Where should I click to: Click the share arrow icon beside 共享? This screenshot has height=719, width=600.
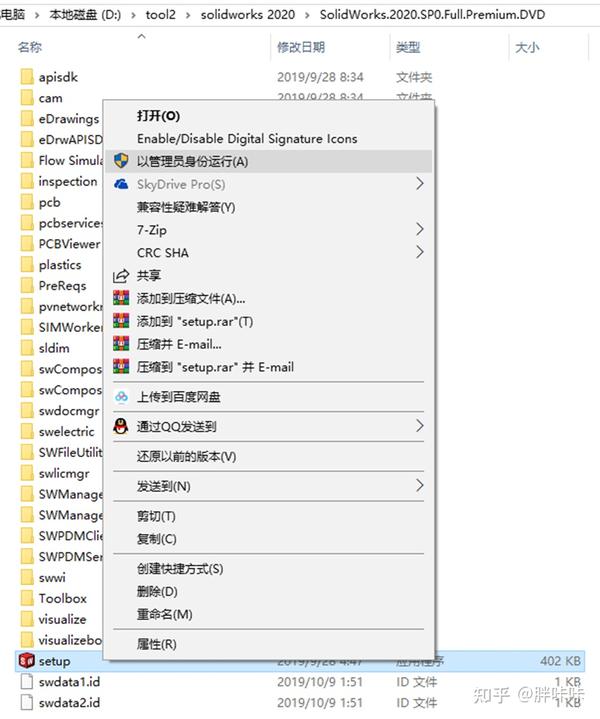click(x=121, y=276)
